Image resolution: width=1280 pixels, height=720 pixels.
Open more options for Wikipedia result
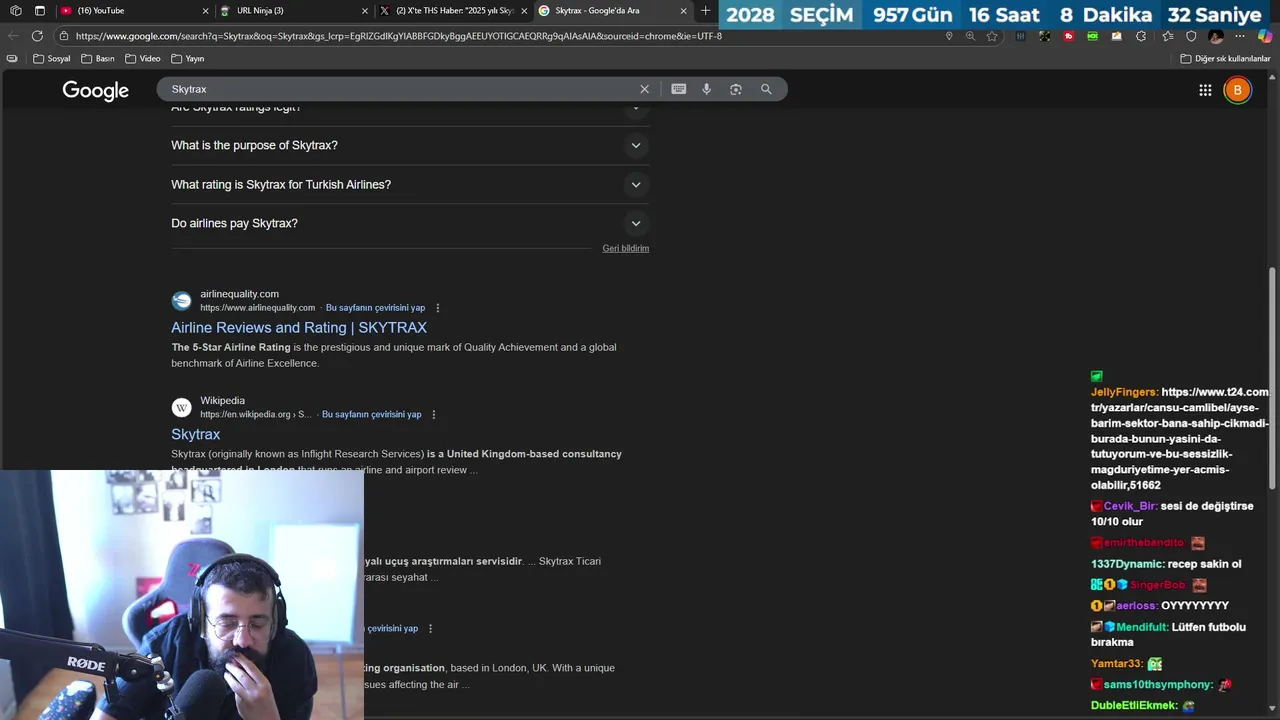pyautogui.click(x=433, y=414)
